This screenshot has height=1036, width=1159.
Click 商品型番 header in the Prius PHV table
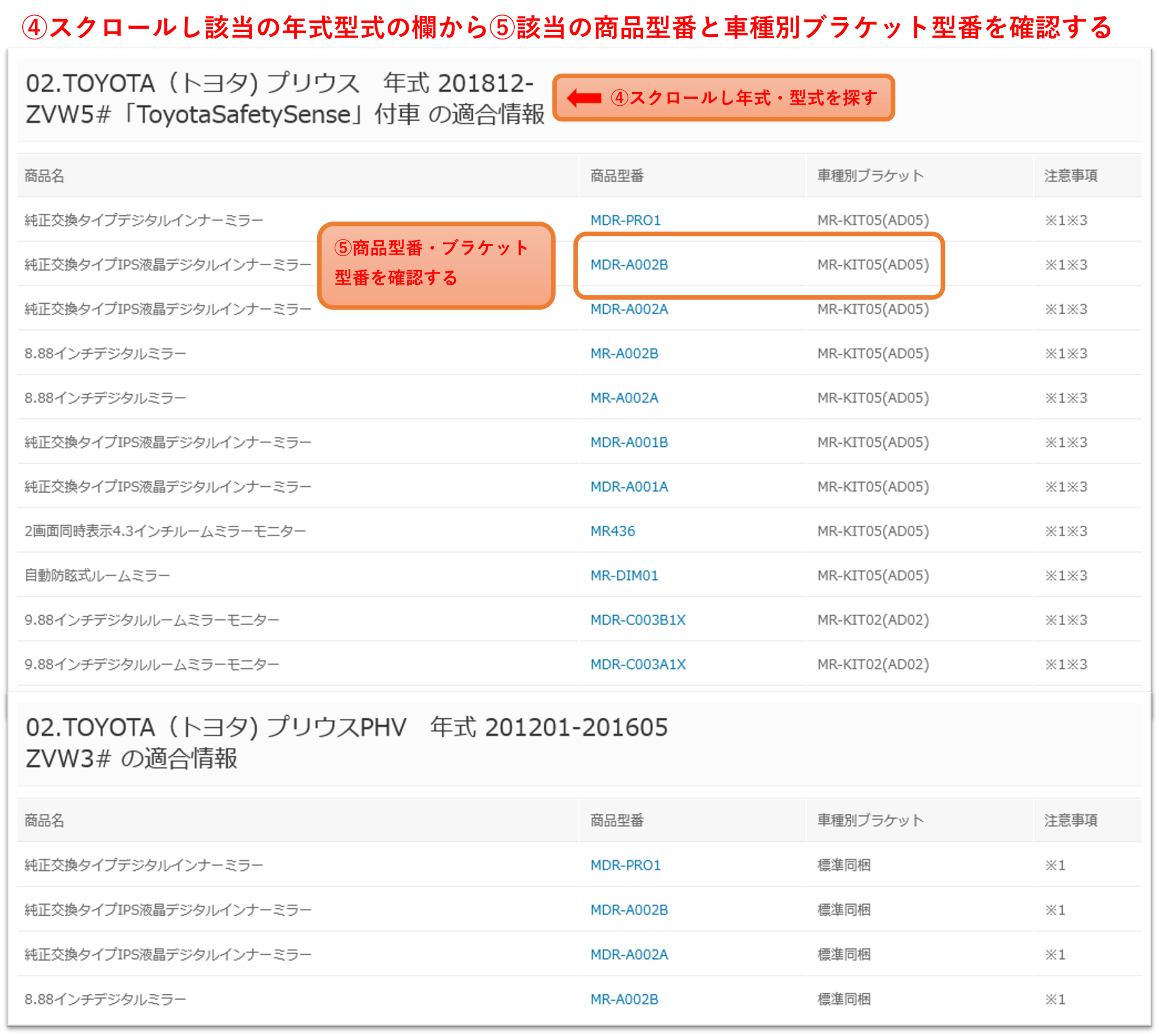pos(616,820)
